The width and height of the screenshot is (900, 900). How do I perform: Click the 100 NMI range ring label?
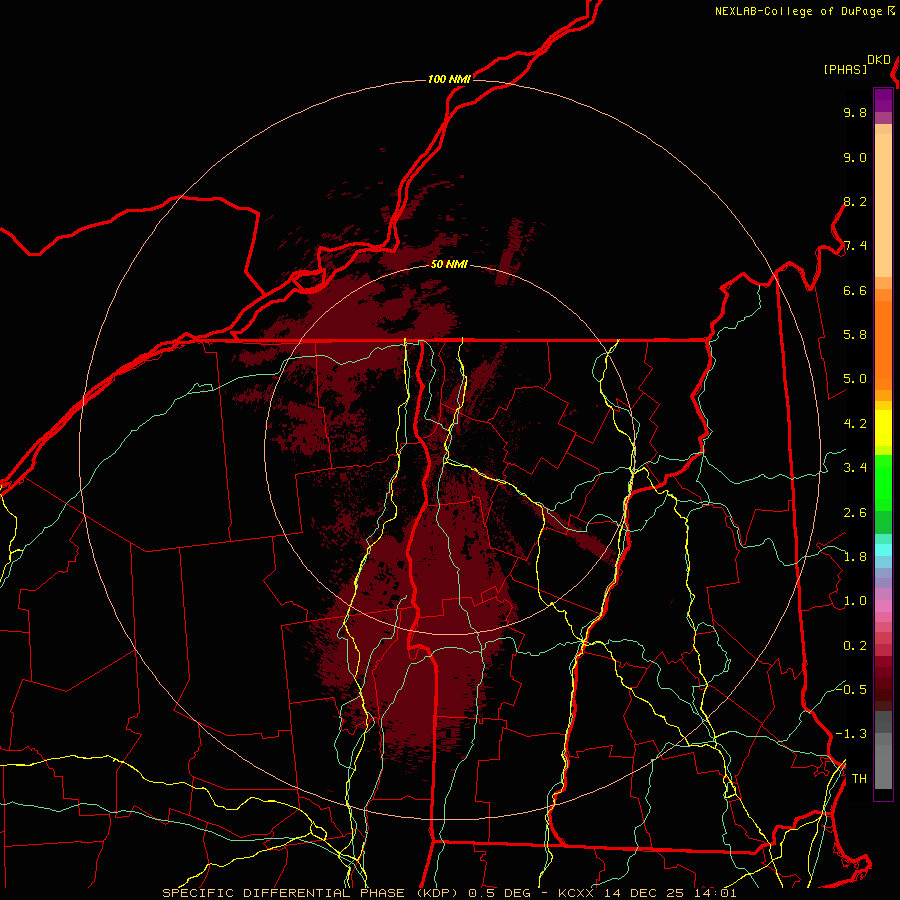[449, 79]
